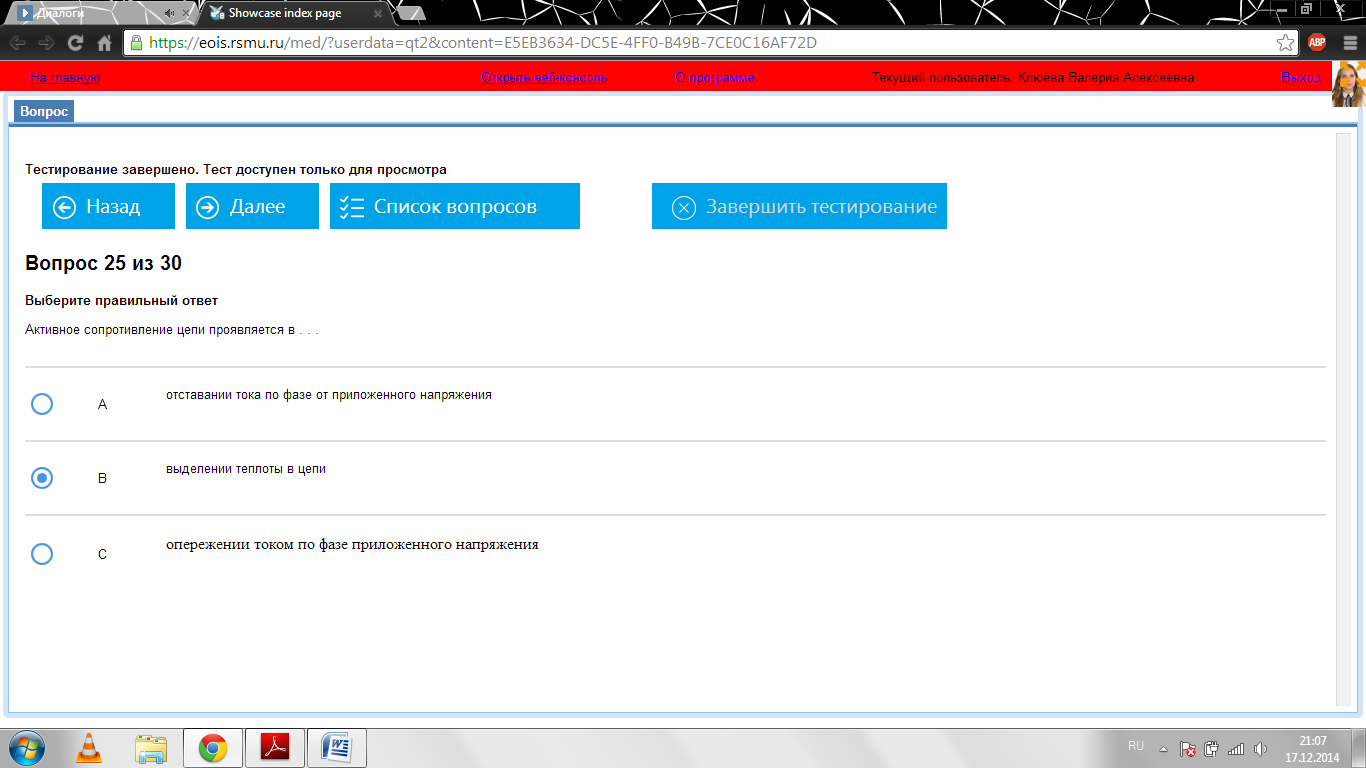Click the user profile photo
1366x768 pixels.
(x=1348, y=85)
